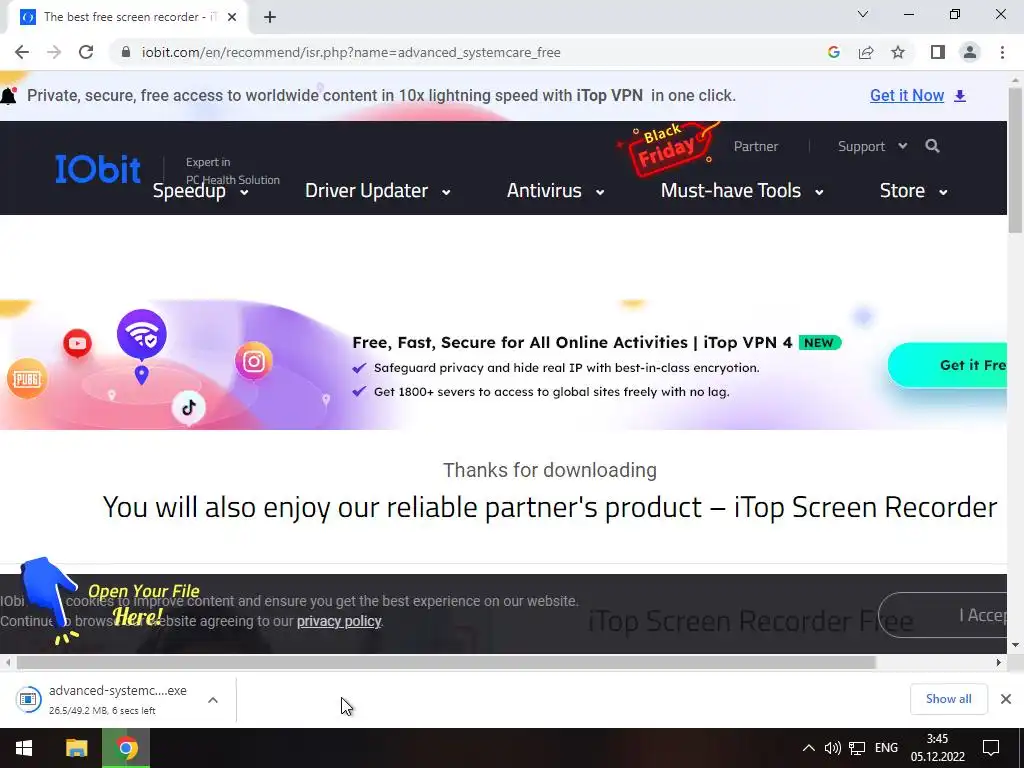
Task: Click the scroll down arrow
Action: pyautogui.click(x=1015, y=645)
